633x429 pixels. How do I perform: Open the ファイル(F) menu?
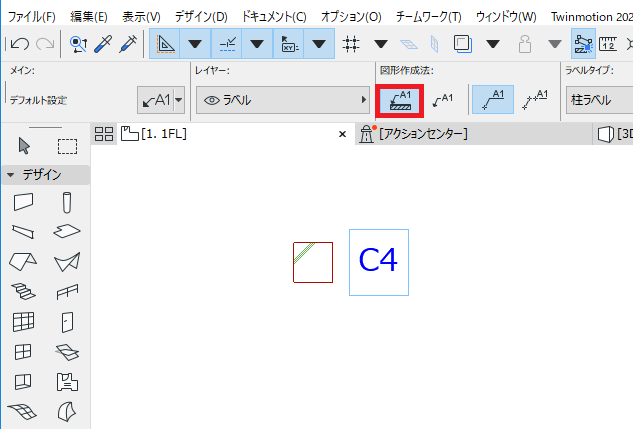coord(31,17)
